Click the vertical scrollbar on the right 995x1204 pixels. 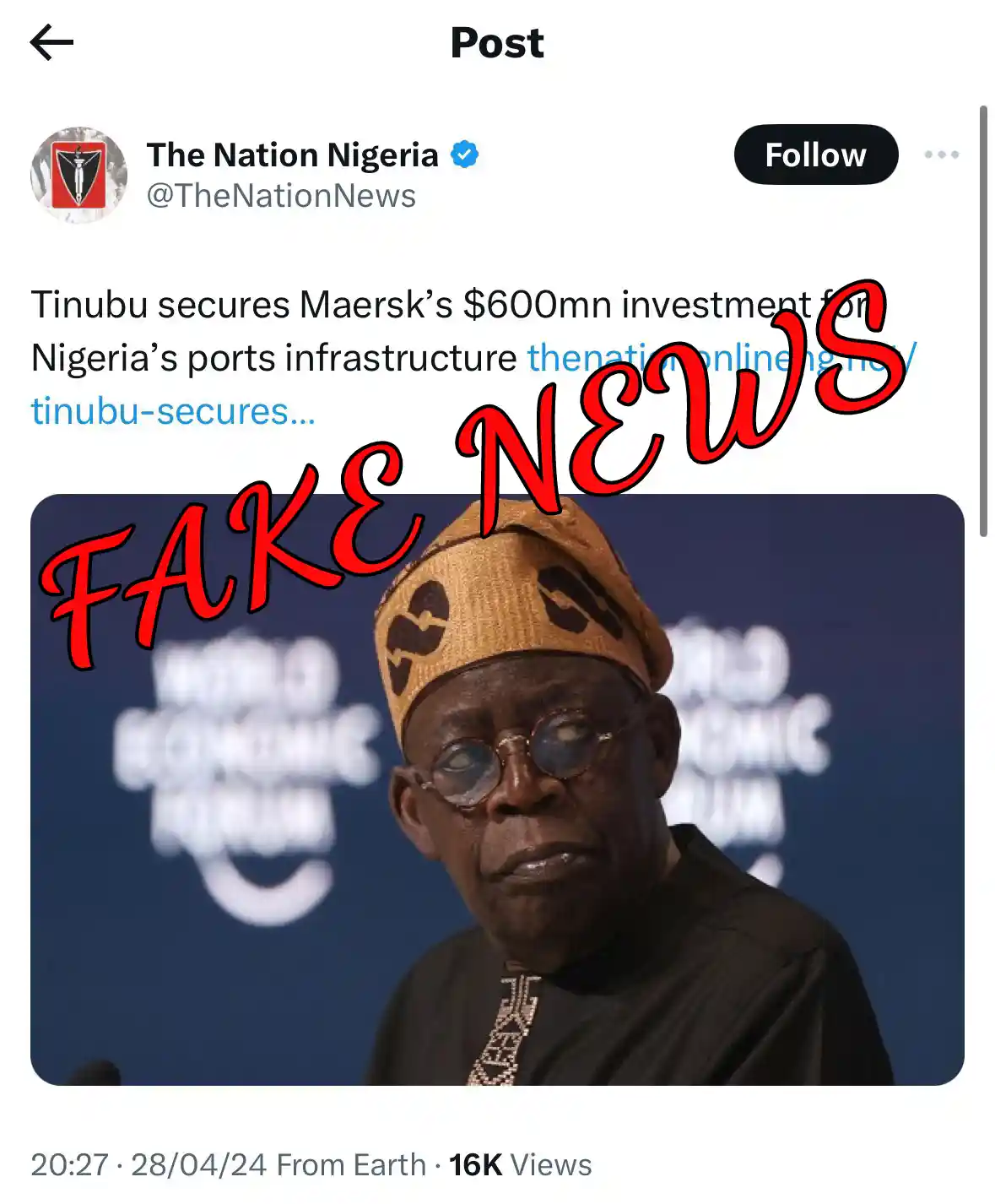pyautogui.click(x=983, y=321)
